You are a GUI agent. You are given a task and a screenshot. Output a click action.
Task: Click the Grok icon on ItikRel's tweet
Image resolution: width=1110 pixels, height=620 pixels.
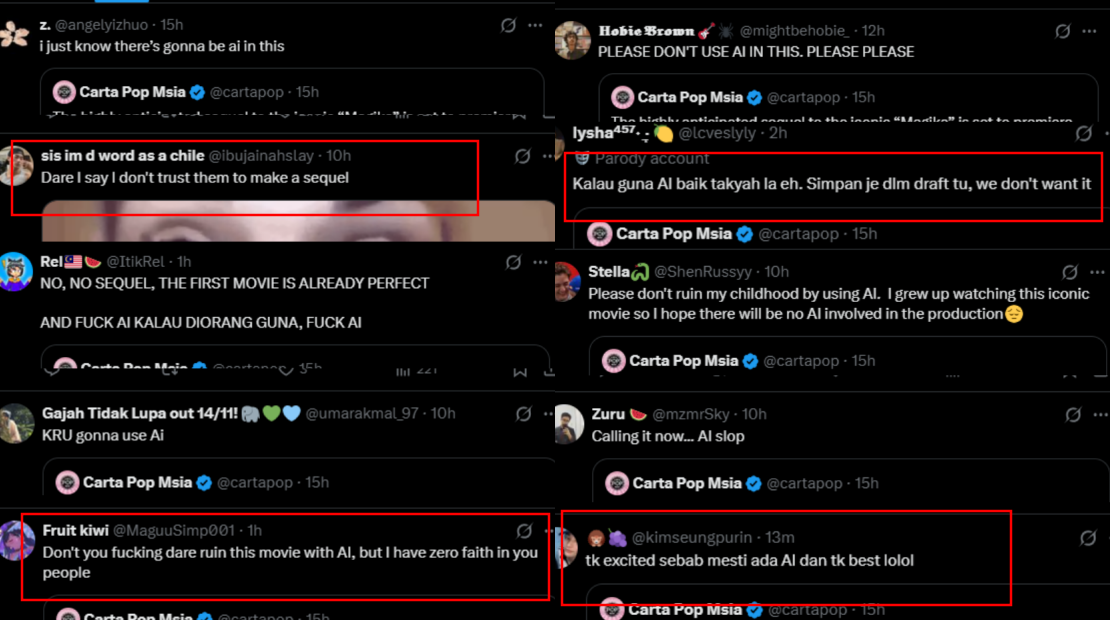513,262
